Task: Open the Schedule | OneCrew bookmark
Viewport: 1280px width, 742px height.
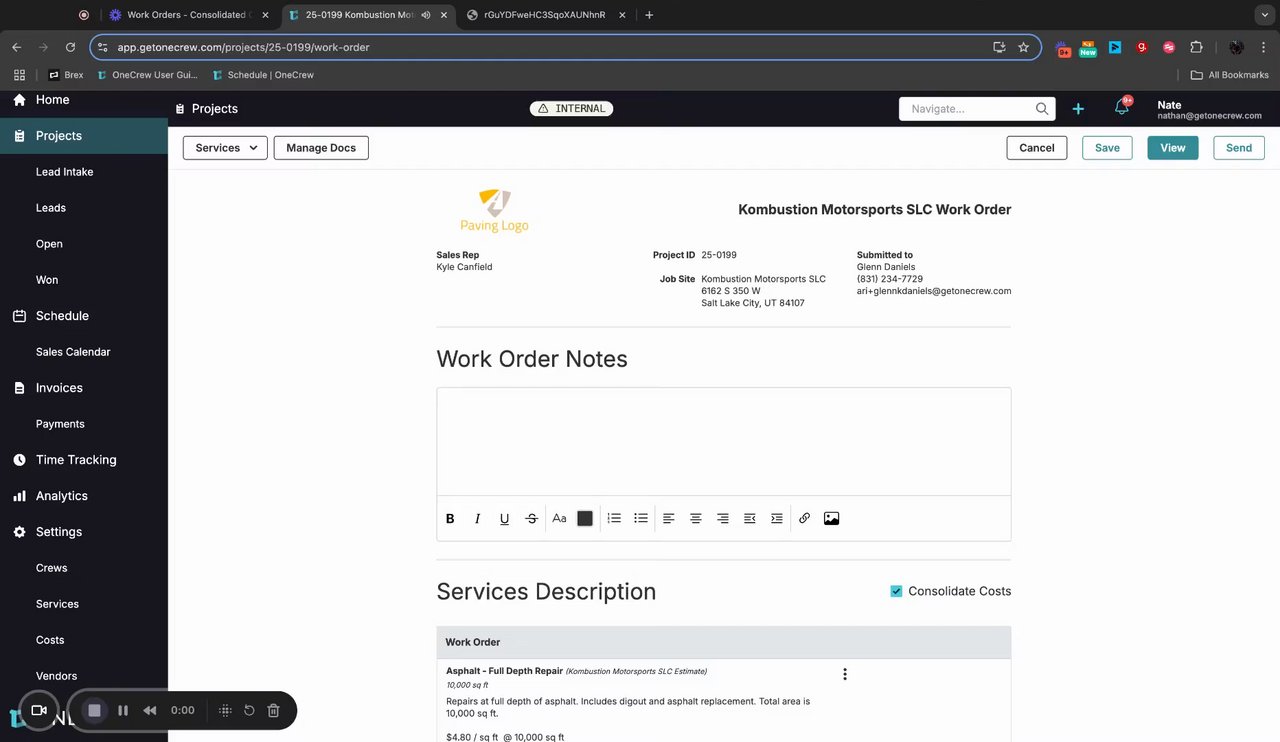Action: [263, 75]
